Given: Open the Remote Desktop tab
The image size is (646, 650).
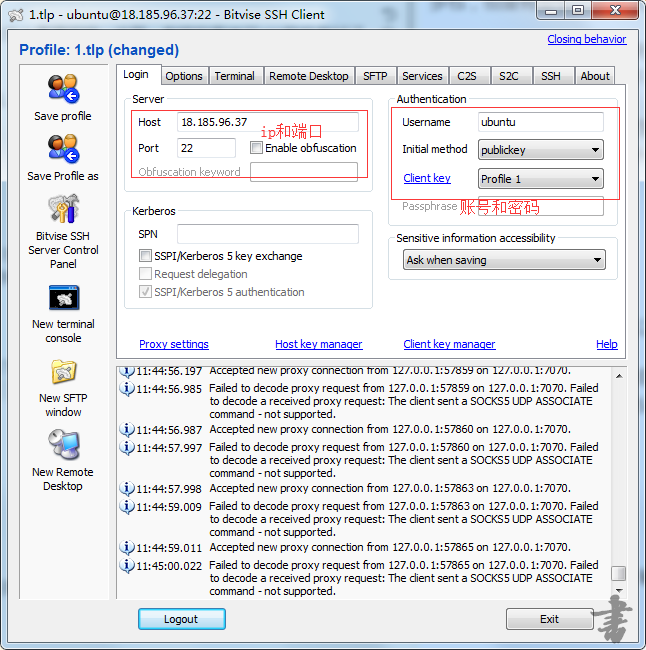Looking at the screenshot, I should point(309,76).
